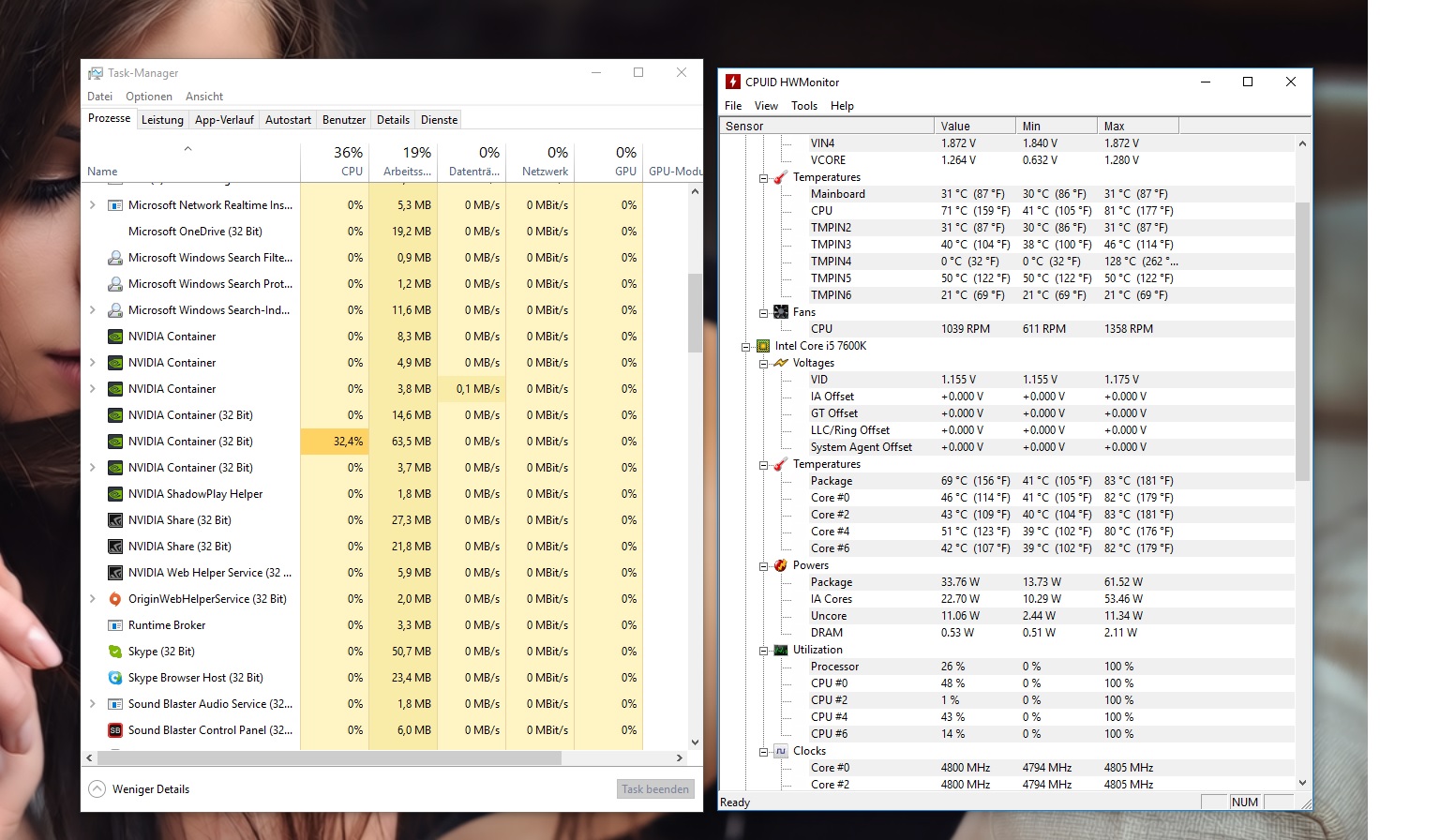The height and width of the screenshot is (840, 1440).
Task: Click the Skype (32 Bit) icon
Action: click(115, 652)
